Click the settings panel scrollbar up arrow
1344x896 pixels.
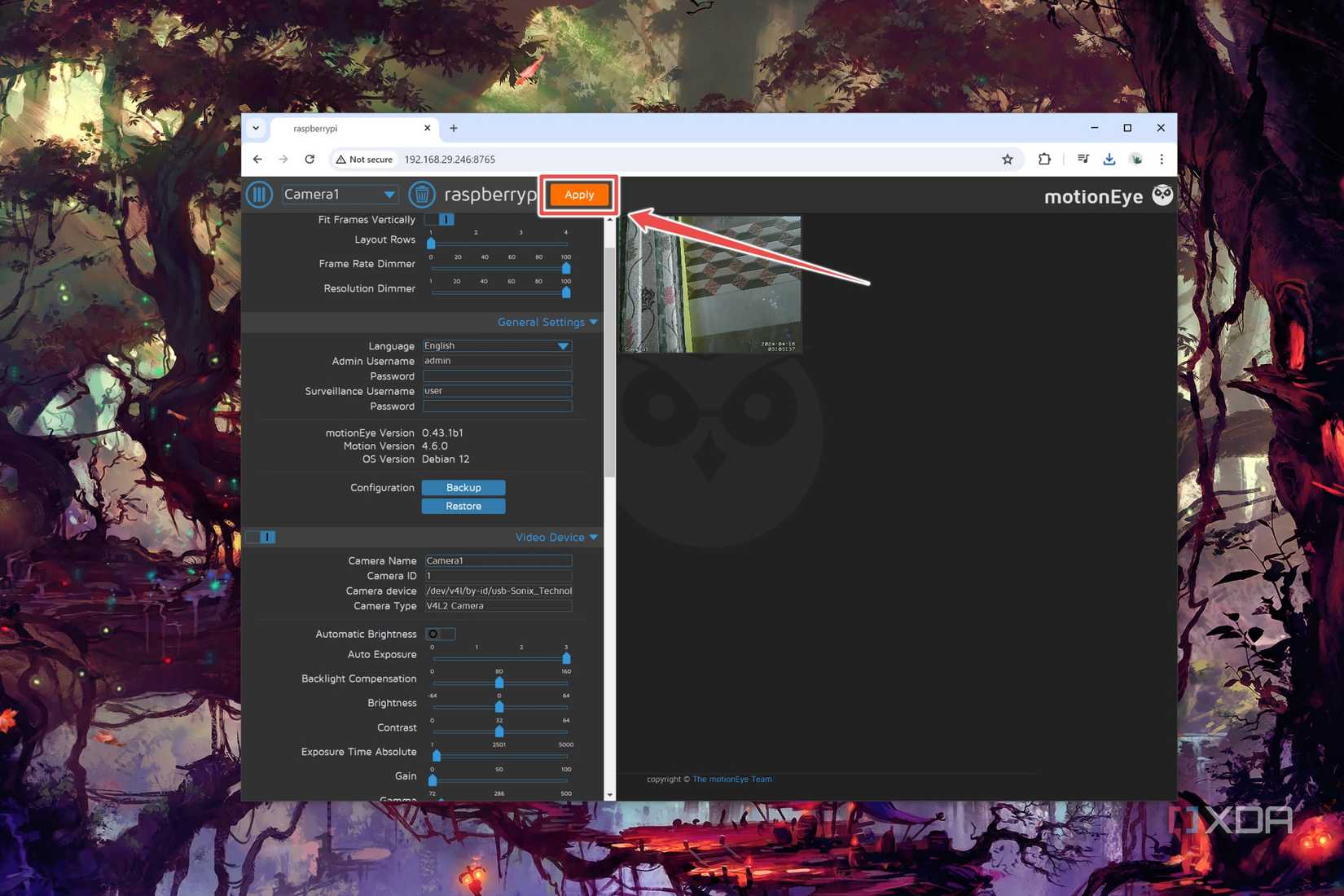click(609, 220)
